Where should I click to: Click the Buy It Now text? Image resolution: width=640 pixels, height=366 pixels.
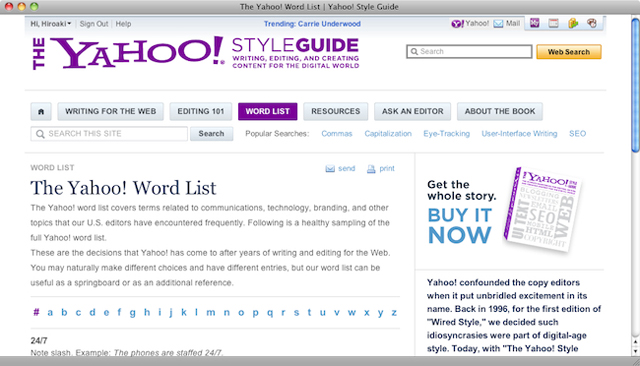[460, 225]
